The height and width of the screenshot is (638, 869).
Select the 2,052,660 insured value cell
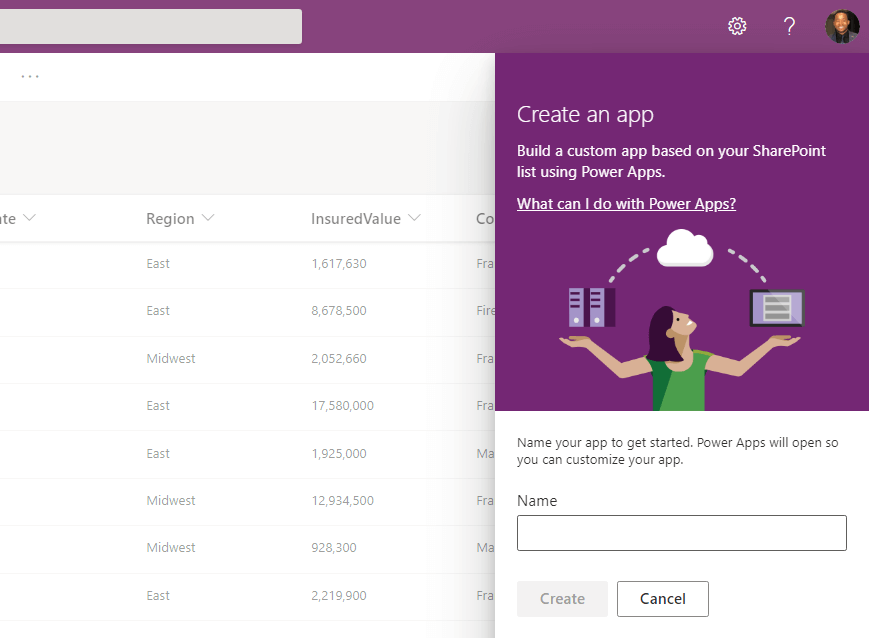(x=339, y=359)
